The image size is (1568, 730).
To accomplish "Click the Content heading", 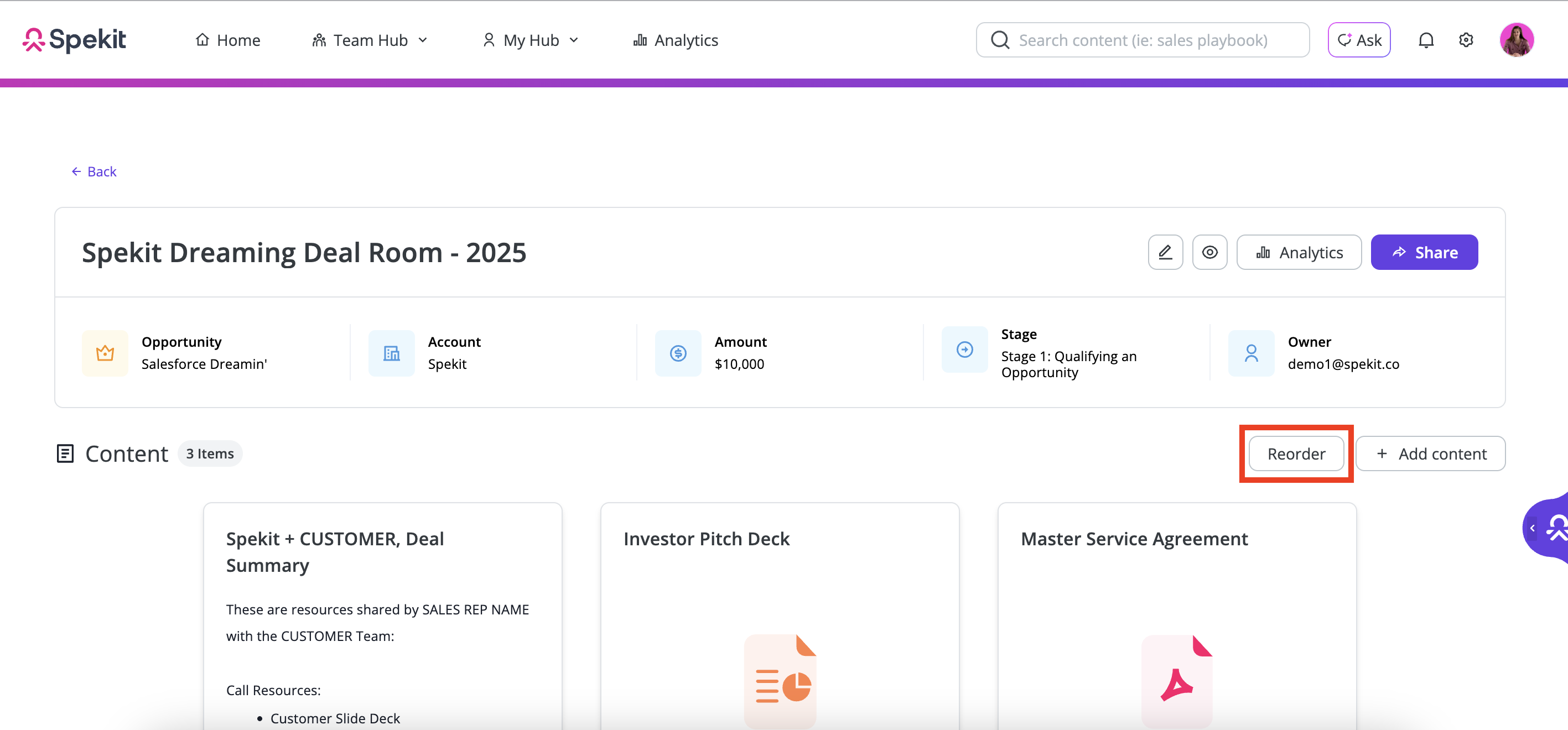I will [x=127, y=454].
